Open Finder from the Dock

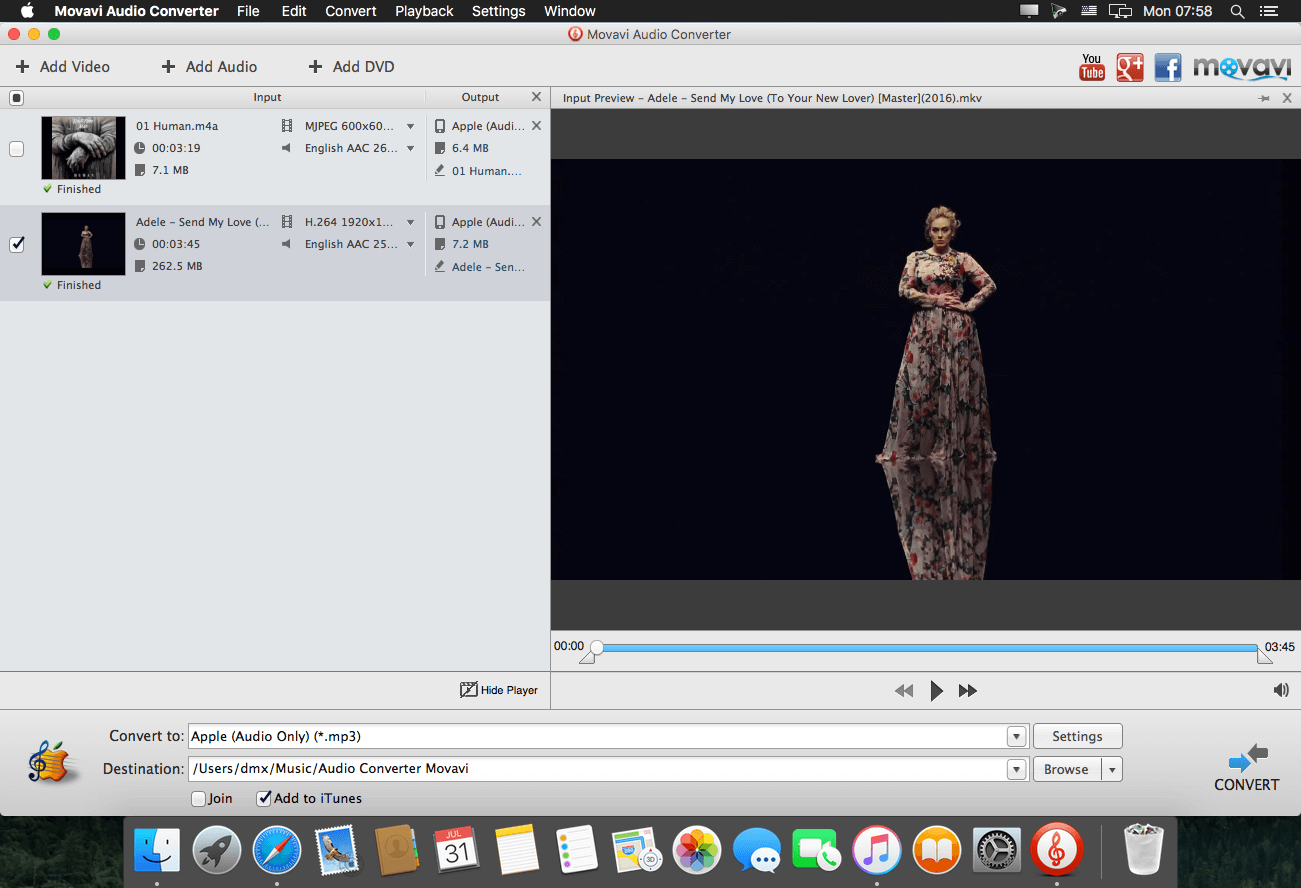click(x=157, y=851)
